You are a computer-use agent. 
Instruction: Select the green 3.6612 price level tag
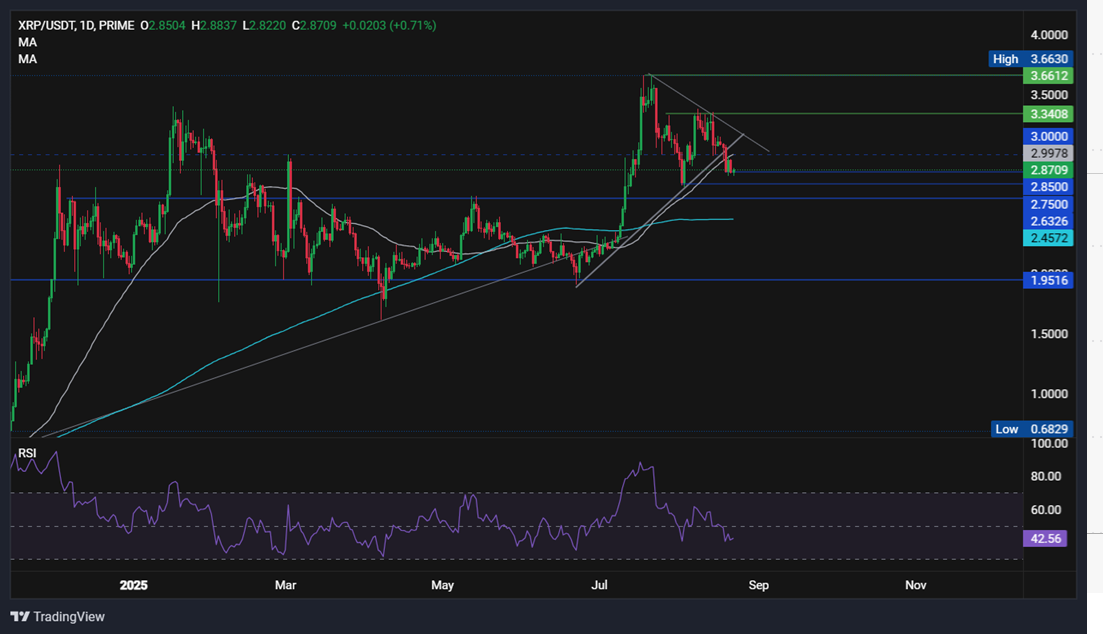pyautogui.click(x=1048, y=76)
